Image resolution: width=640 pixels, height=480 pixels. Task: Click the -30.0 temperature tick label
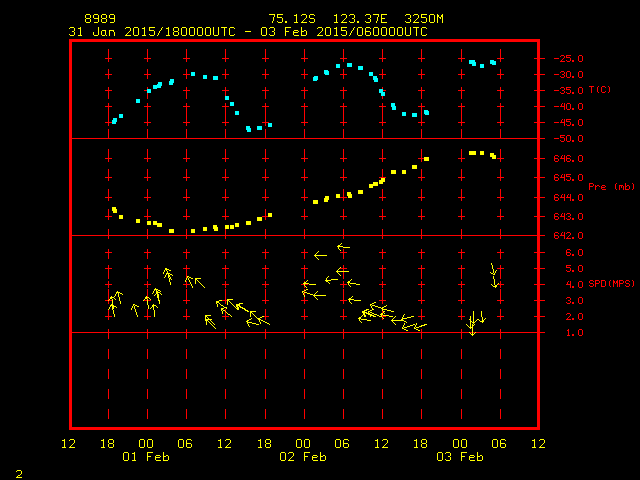point(569,75)
